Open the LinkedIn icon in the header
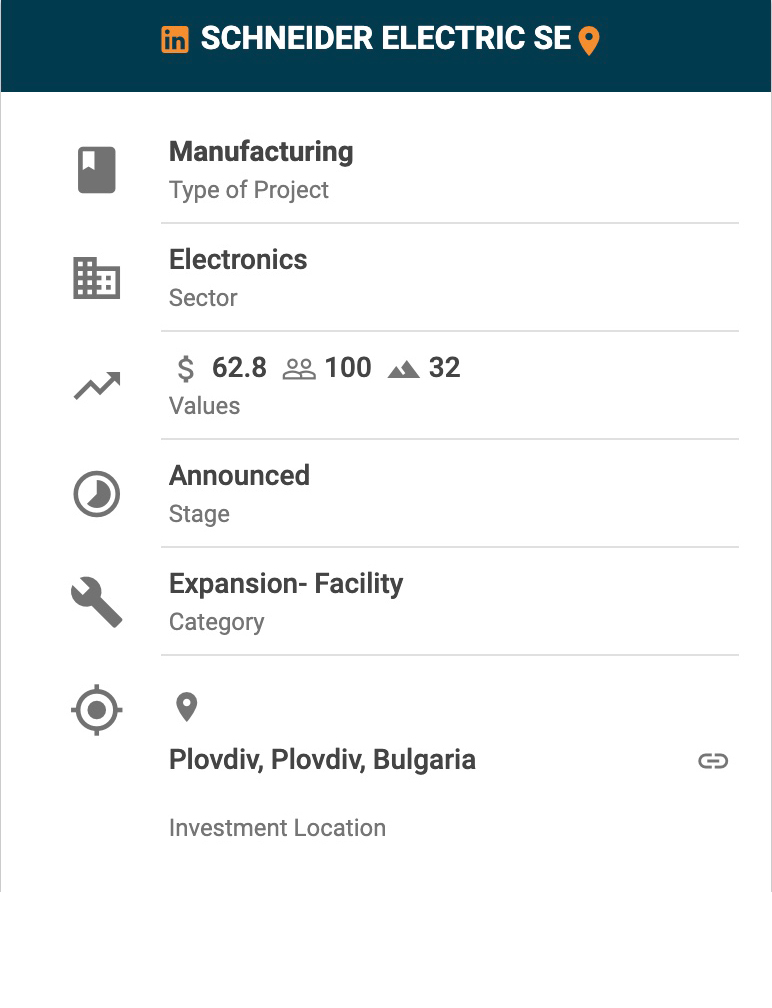 coord(175,40)
